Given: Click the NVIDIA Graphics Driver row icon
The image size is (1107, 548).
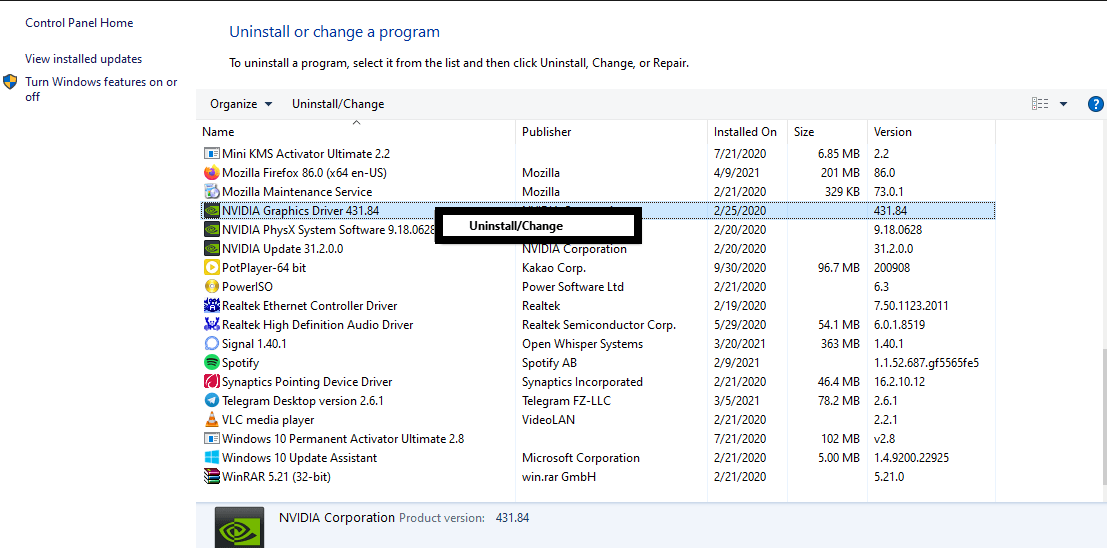Looking at the screenshot, I should point(212,210).
